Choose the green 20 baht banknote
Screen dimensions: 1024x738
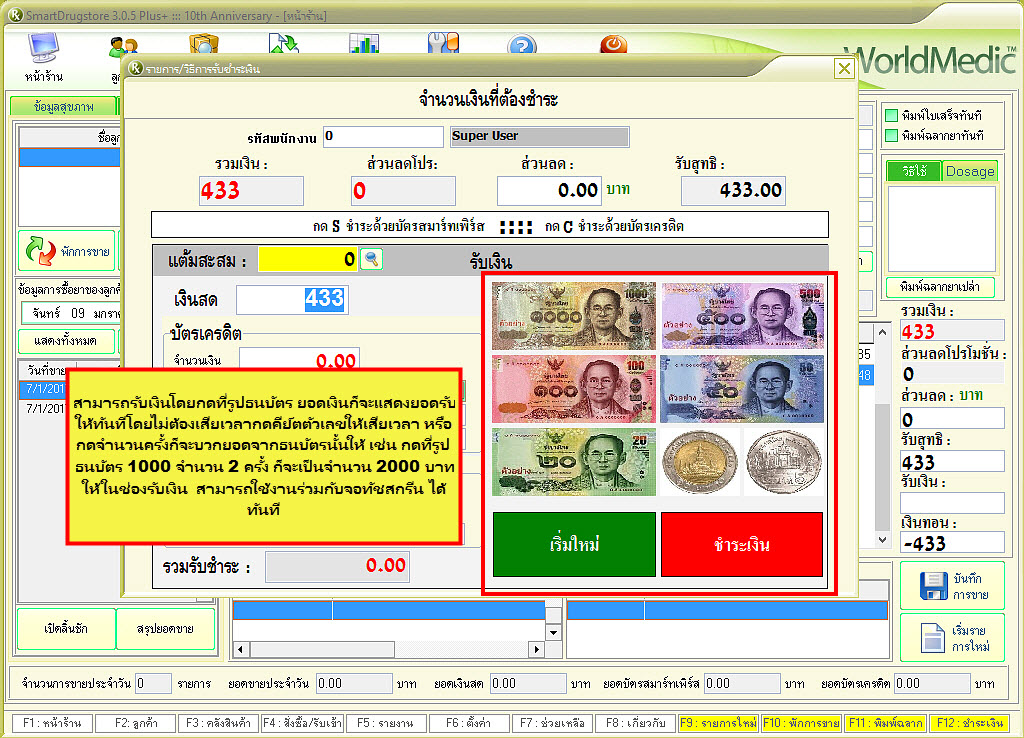coord(574,461)
